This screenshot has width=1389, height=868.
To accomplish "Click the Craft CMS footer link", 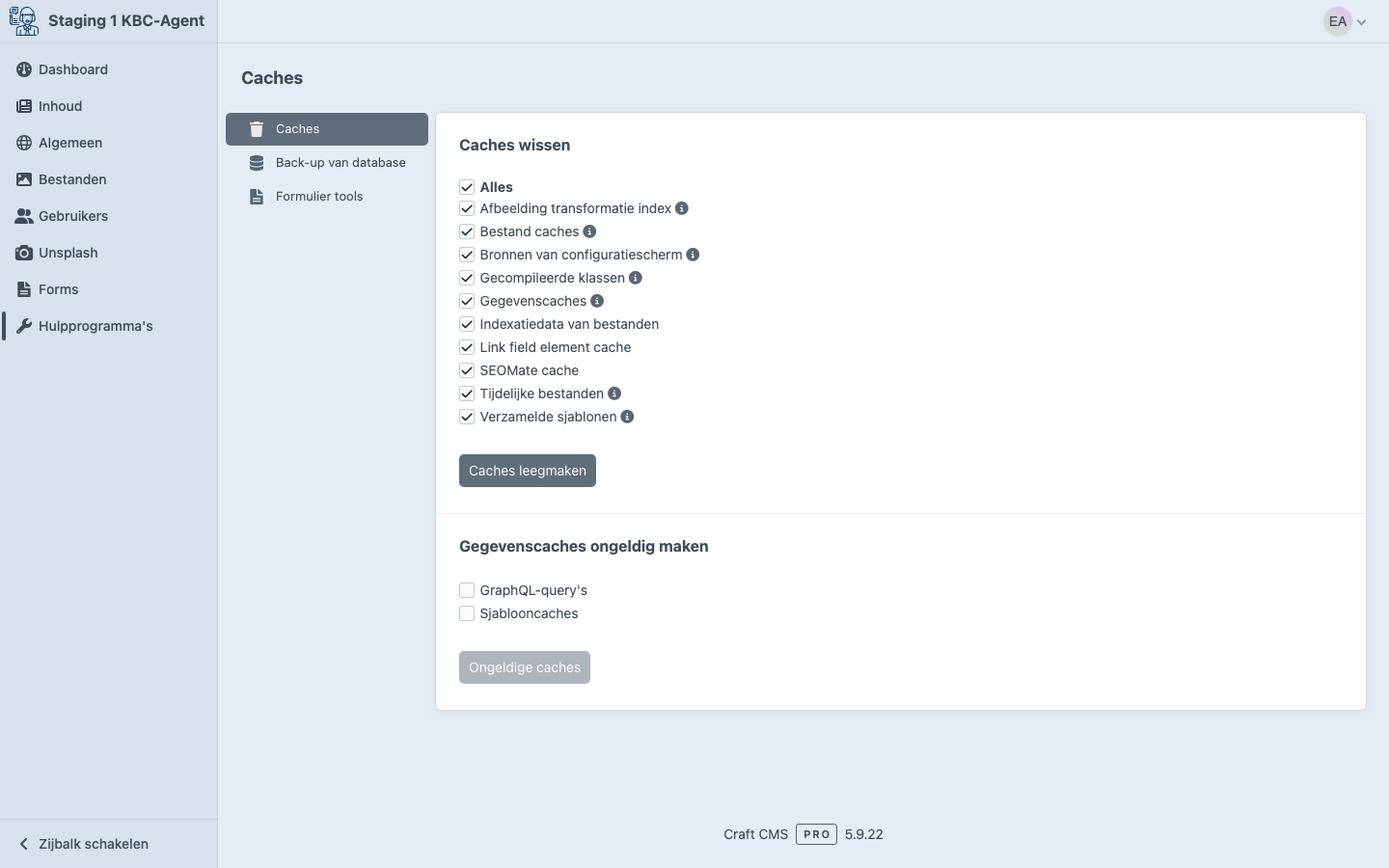I will 756,834.
